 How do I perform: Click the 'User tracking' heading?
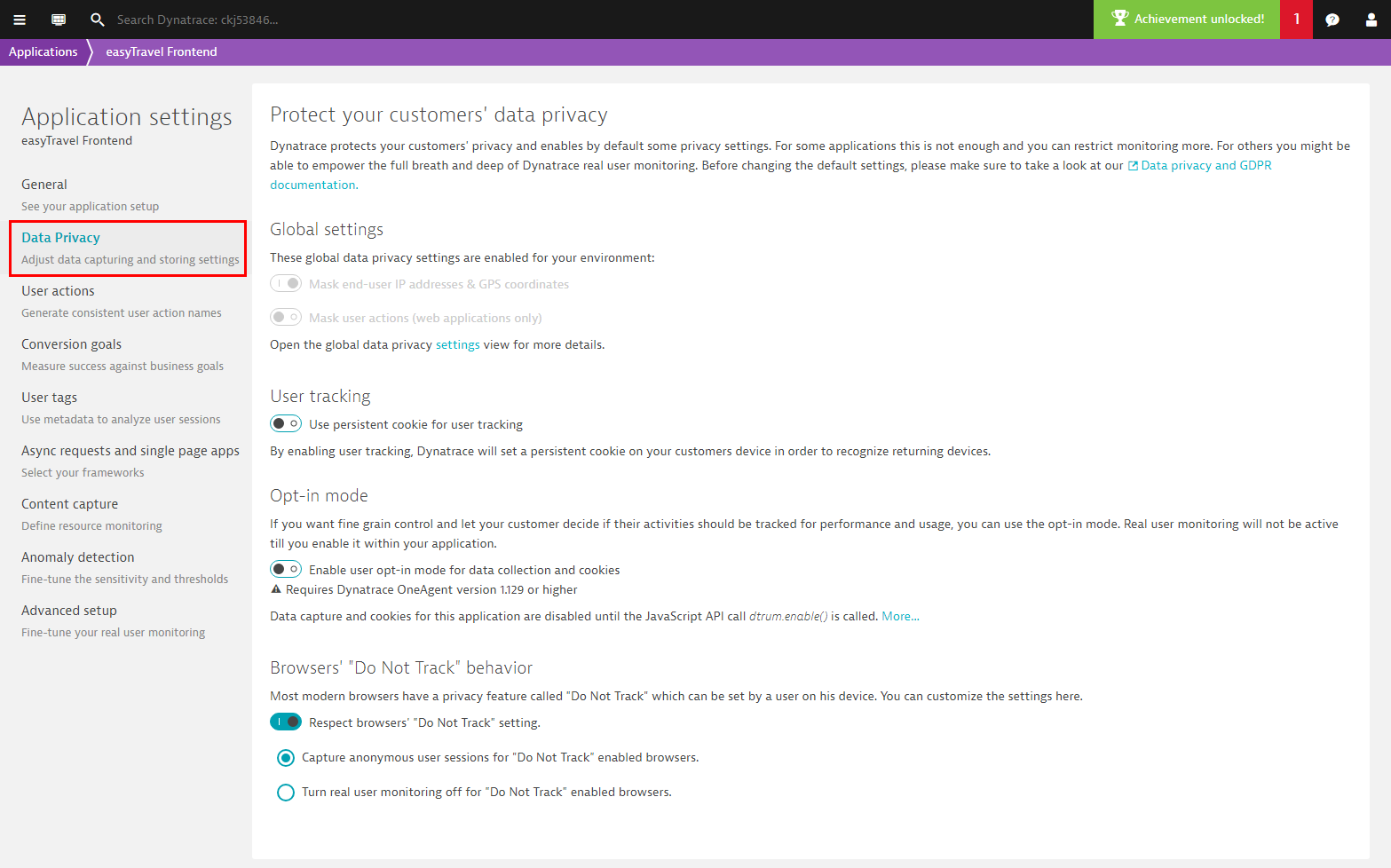point(320,397)
